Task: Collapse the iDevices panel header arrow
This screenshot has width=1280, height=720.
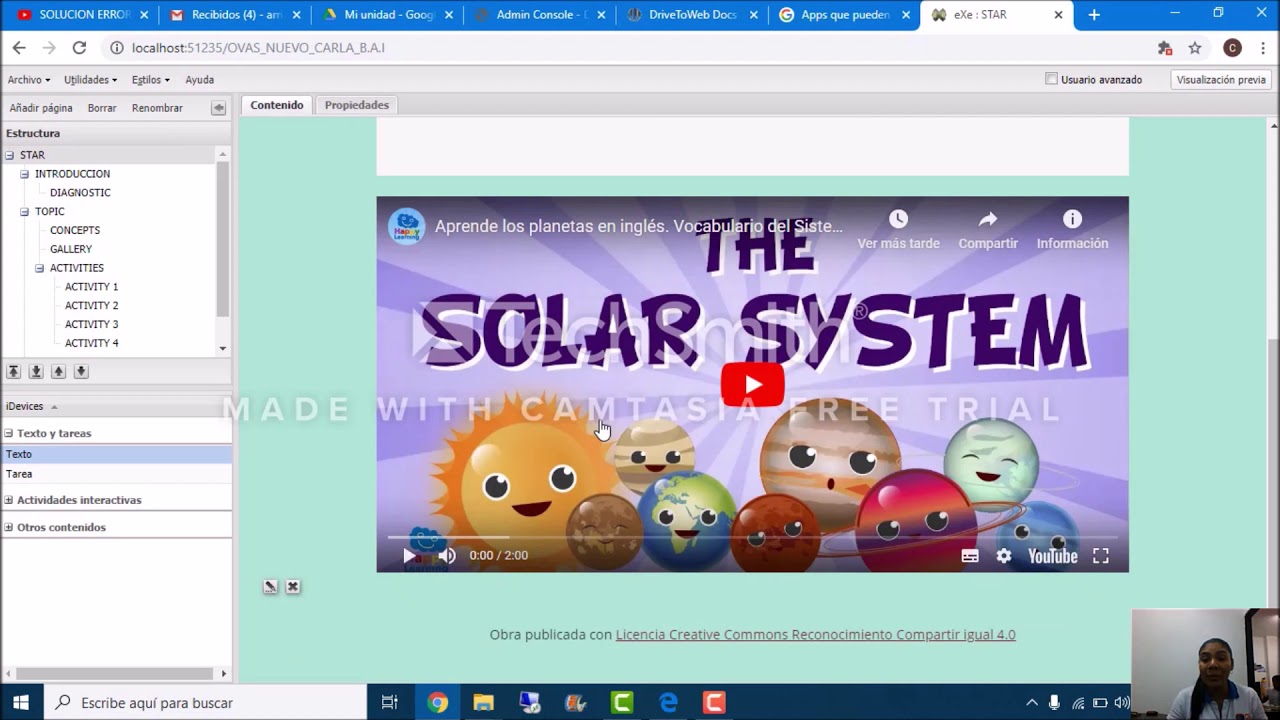Action: pos(54,407)
